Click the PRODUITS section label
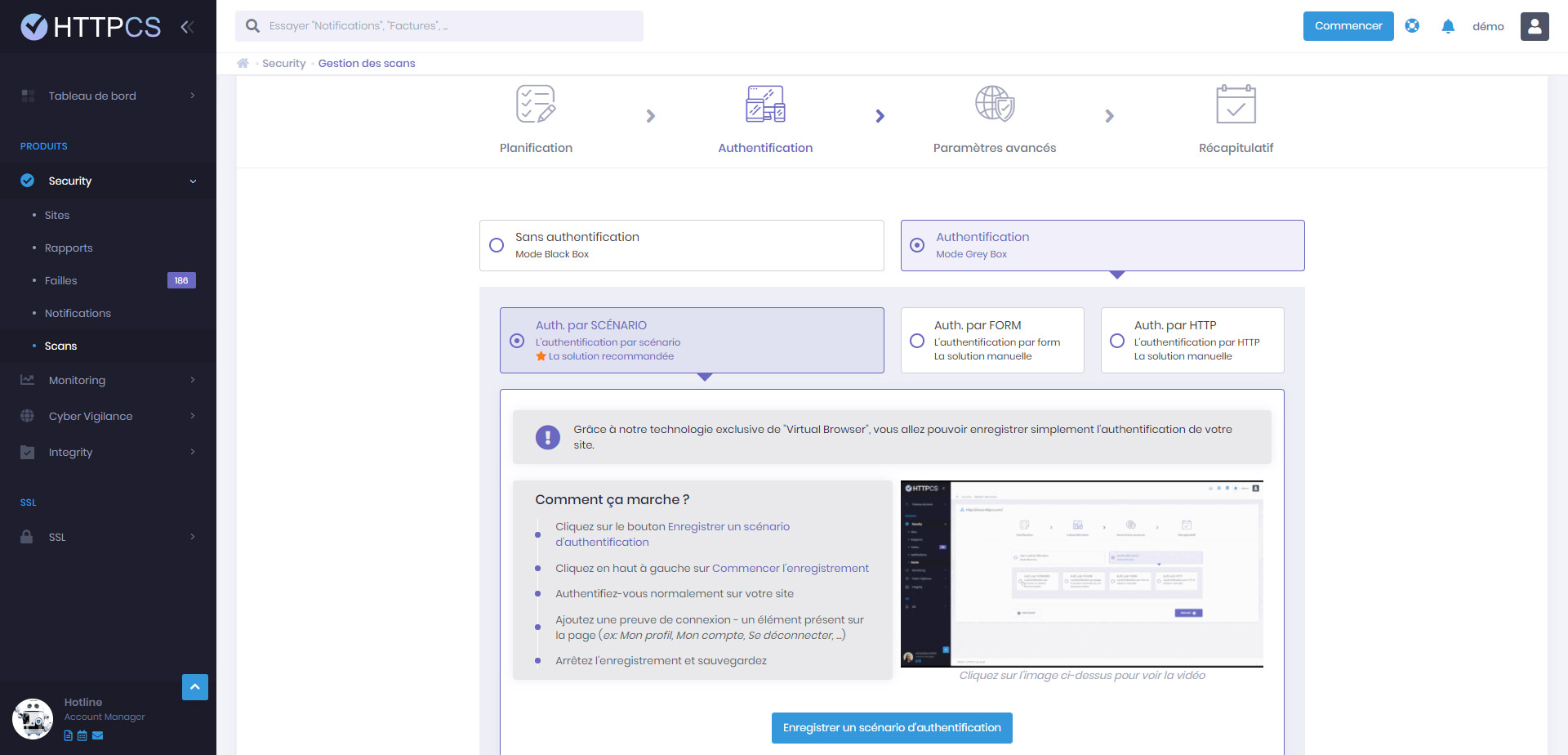The image size is (1568, 755). click(44, 146)
